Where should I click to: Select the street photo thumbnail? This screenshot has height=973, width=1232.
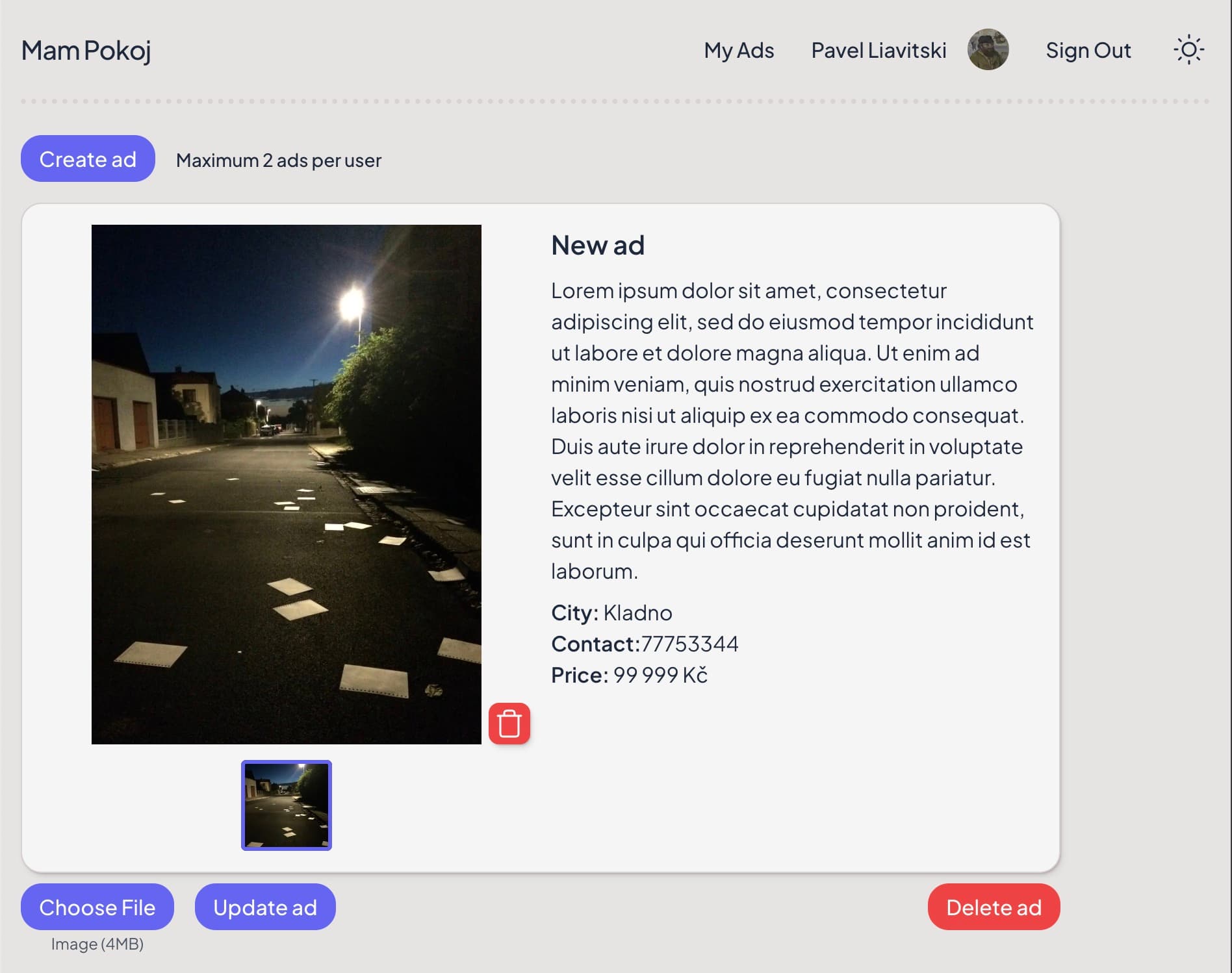coord(287,805)
